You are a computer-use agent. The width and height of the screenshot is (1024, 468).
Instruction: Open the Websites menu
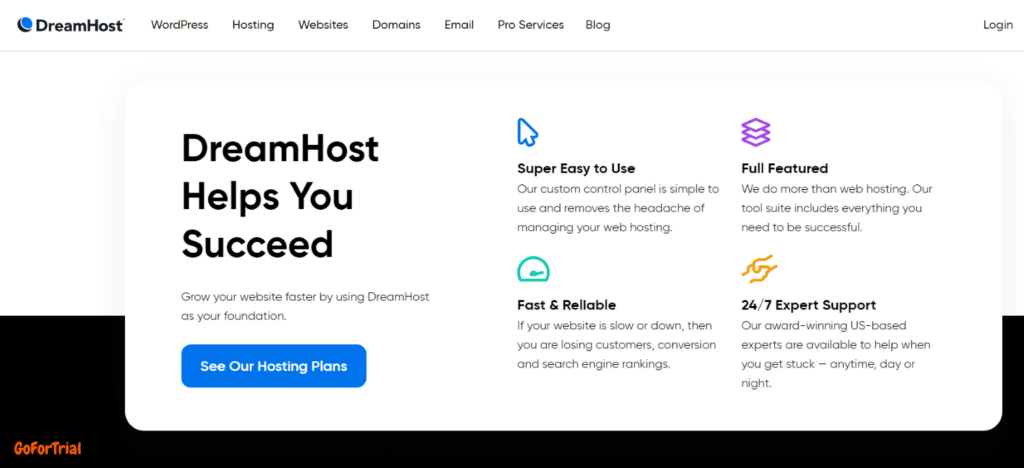[x=323, y=25]
